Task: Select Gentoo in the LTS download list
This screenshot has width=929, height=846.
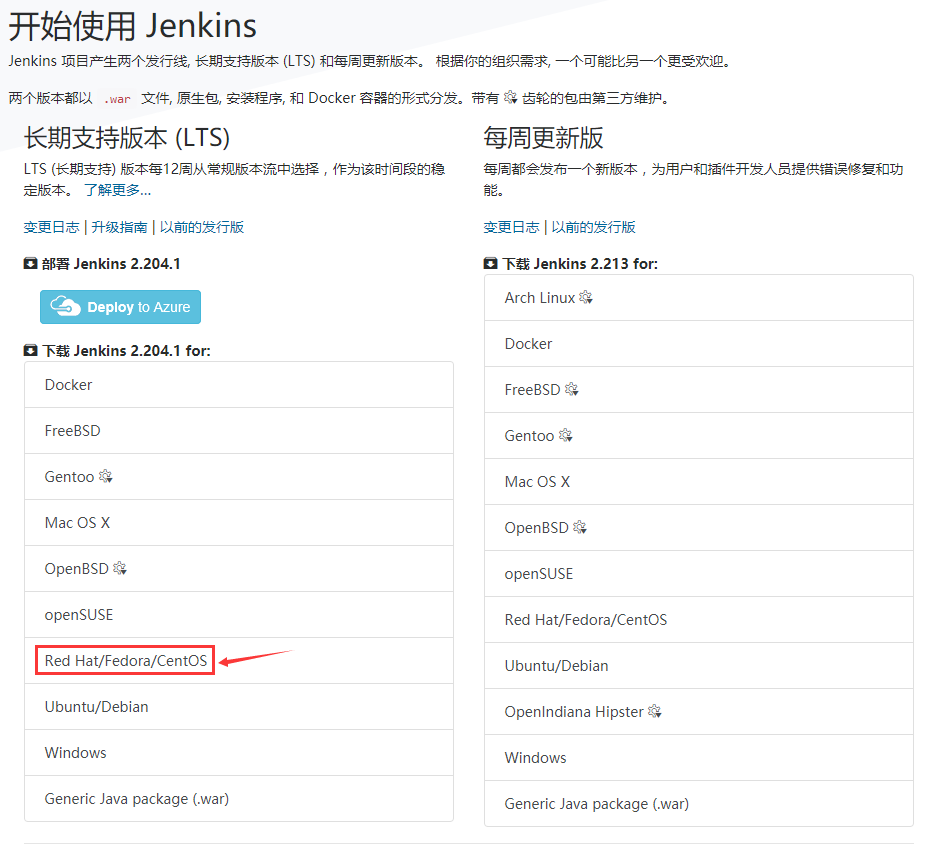Action: 239,477
